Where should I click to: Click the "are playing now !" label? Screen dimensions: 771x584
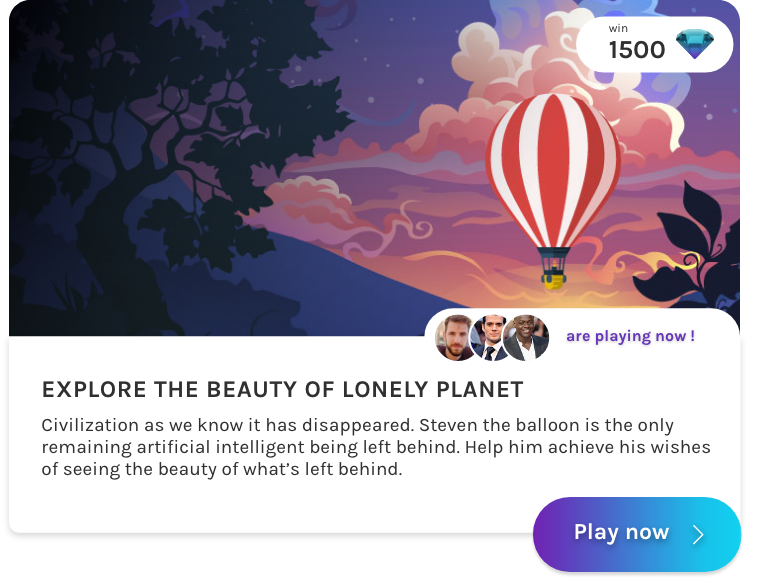(630, 336)
